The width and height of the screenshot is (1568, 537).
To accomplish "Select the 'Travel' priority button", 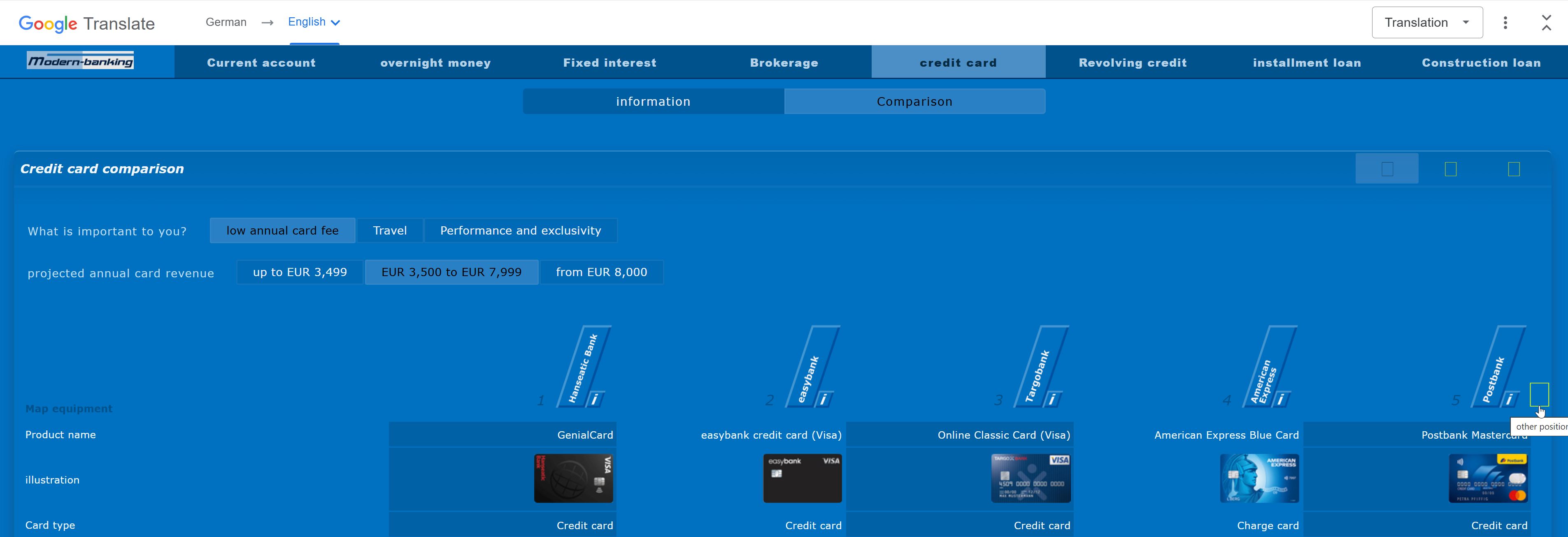I will point(390,231).
